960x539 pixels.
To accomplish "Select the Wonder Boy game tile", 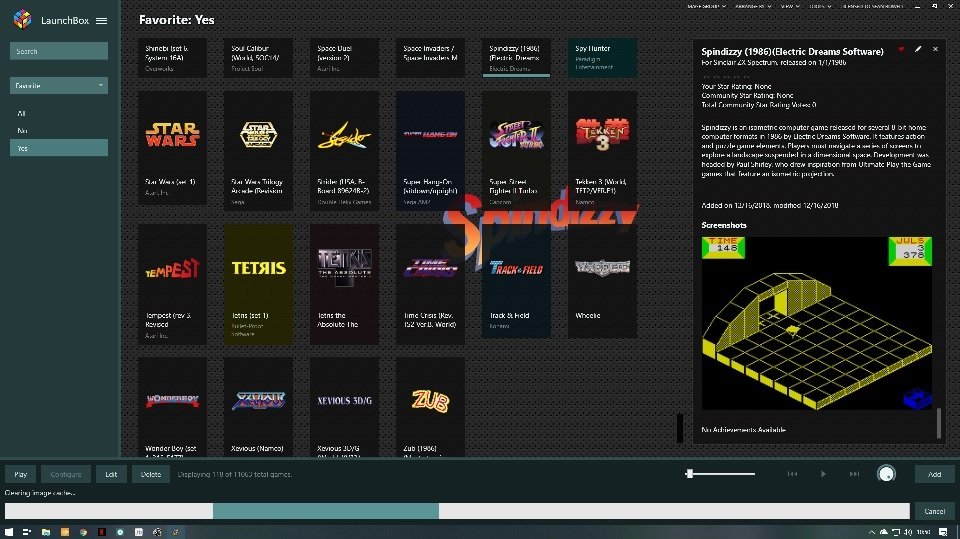I will pos(172,407).
